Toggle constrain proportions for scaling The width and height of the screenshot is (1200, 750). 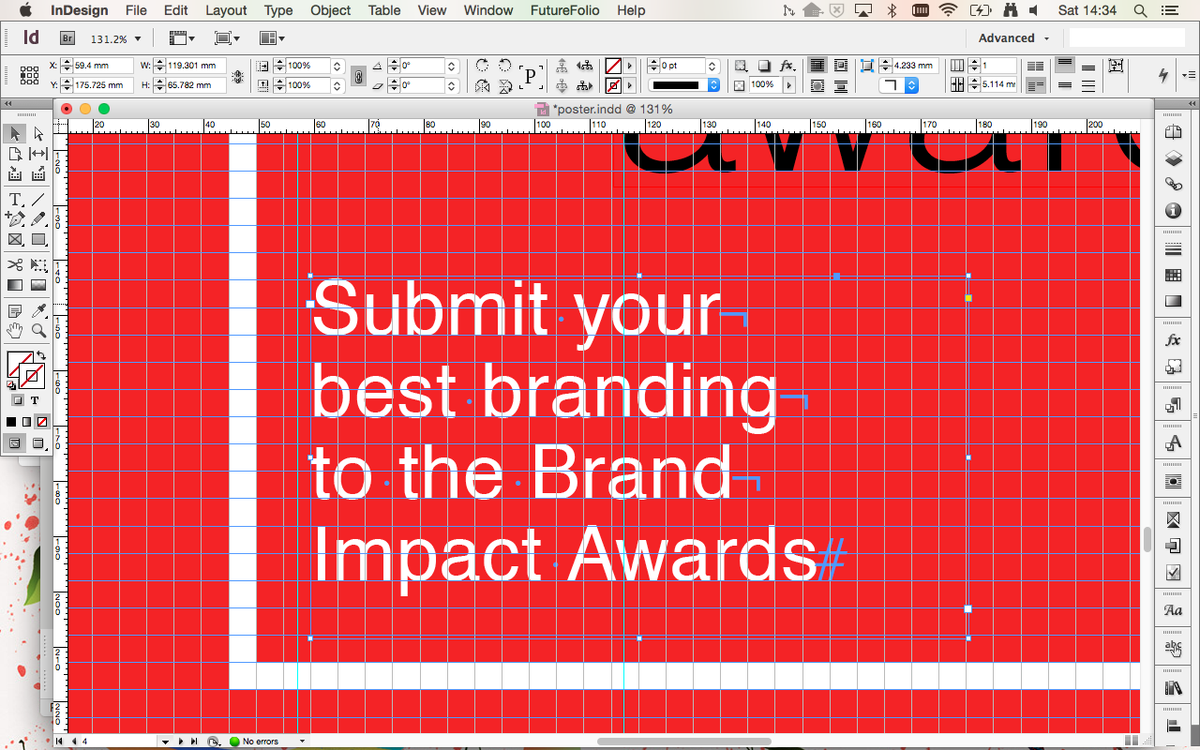pos(358,75)
